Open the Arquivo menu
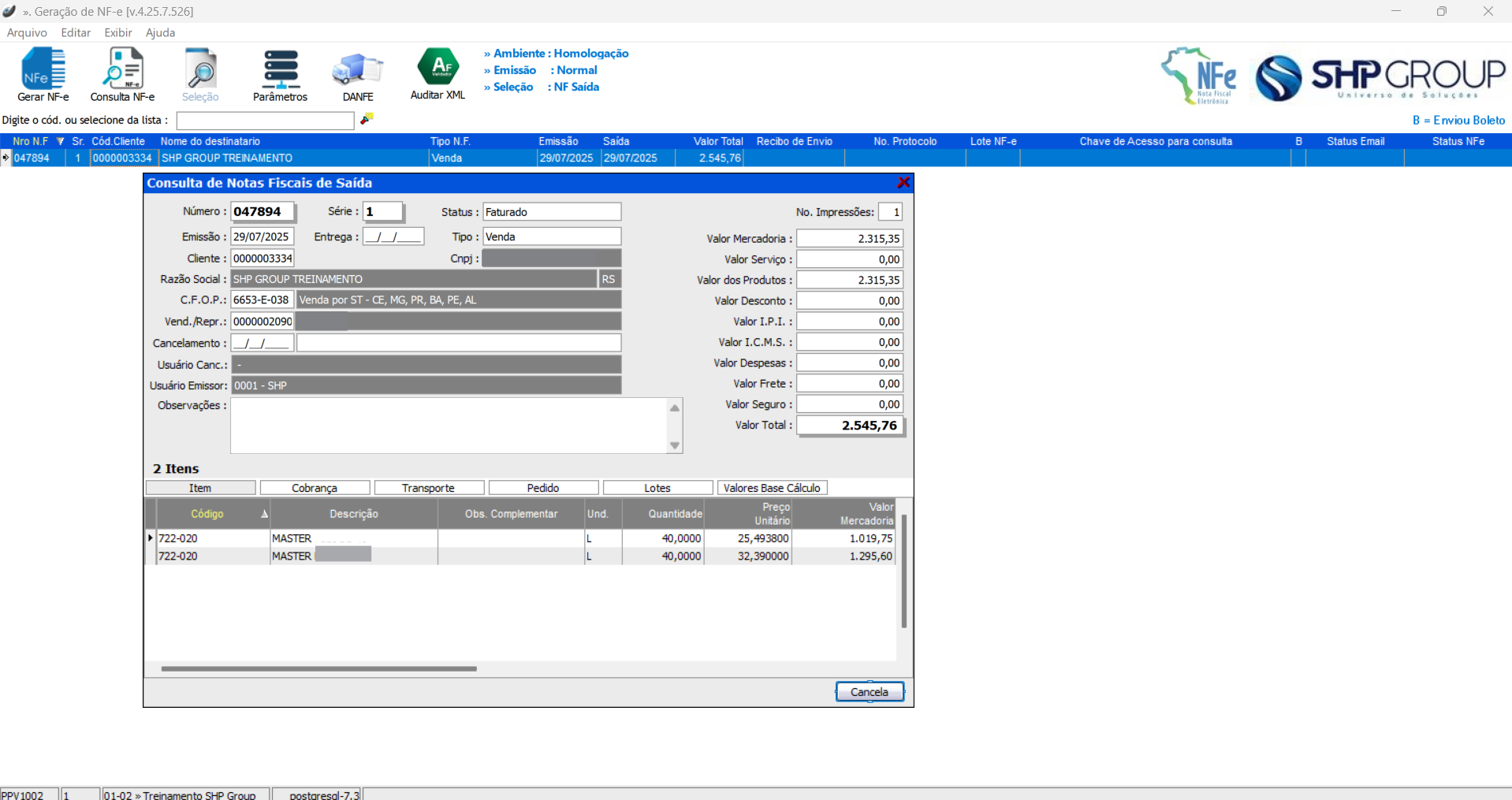 click(x=27, y=32)
